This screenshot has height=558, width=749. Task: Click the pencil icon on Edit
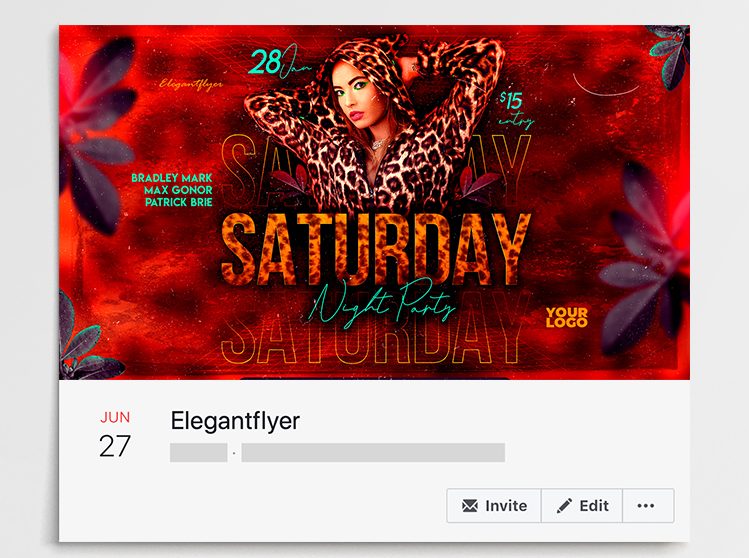[x=564, y=505]
